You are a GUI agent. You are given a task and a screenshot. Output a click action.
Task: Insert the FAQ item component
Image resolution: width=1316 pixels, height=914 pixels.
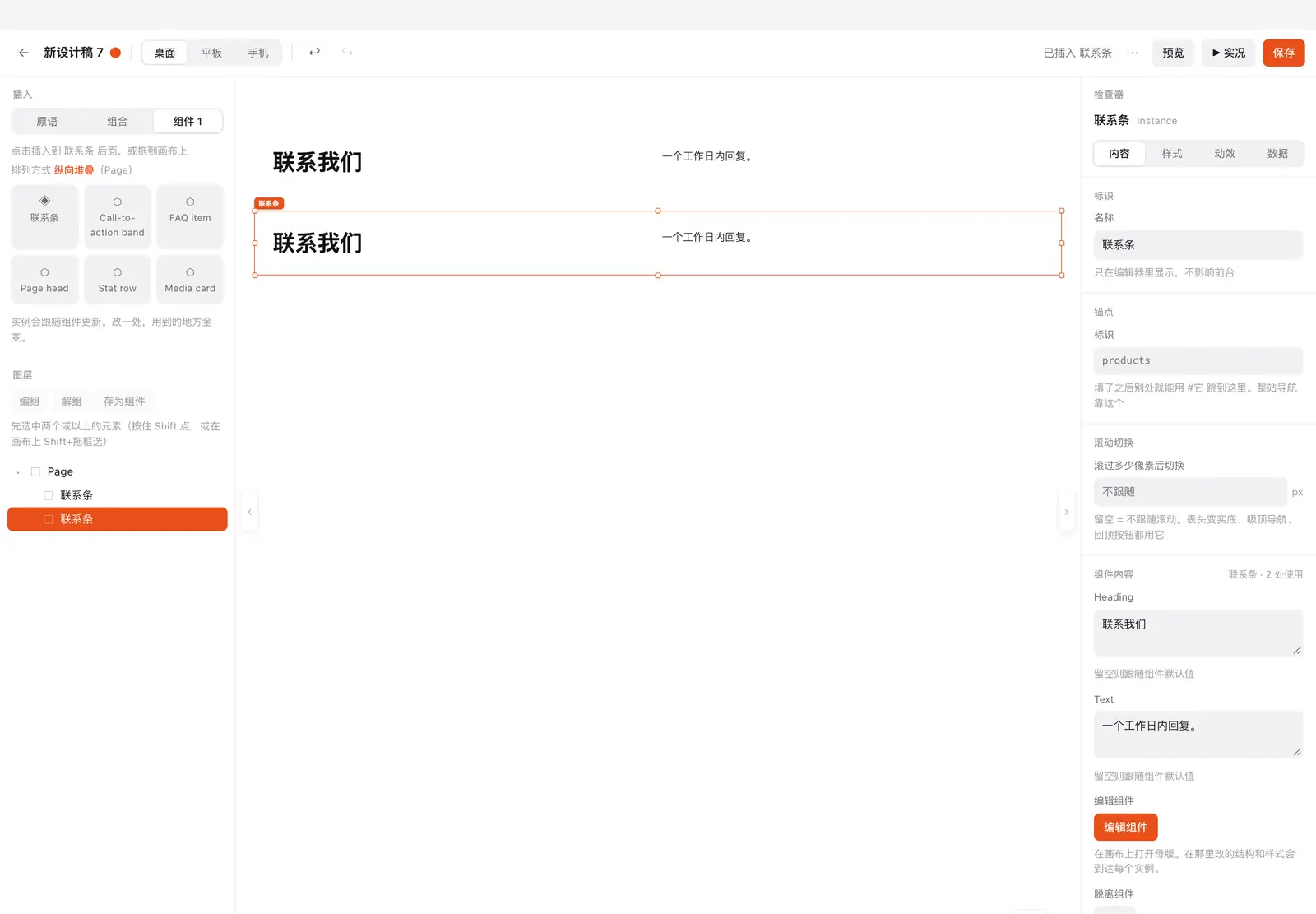[190, 216]
